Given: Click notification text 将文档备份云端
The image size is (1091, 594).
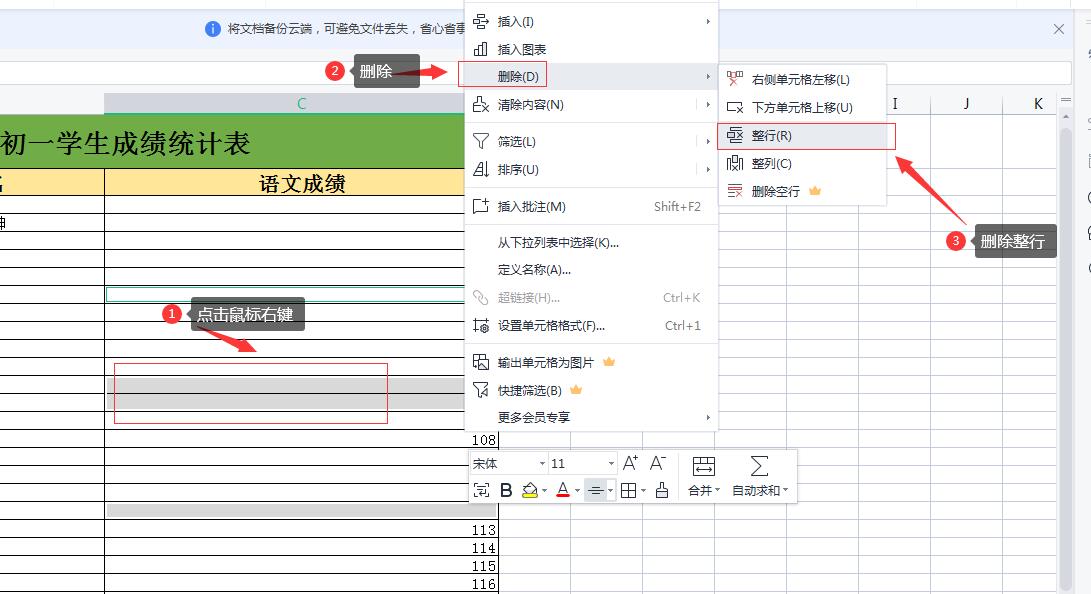Looking at the screenshot, I should point(269,29).
